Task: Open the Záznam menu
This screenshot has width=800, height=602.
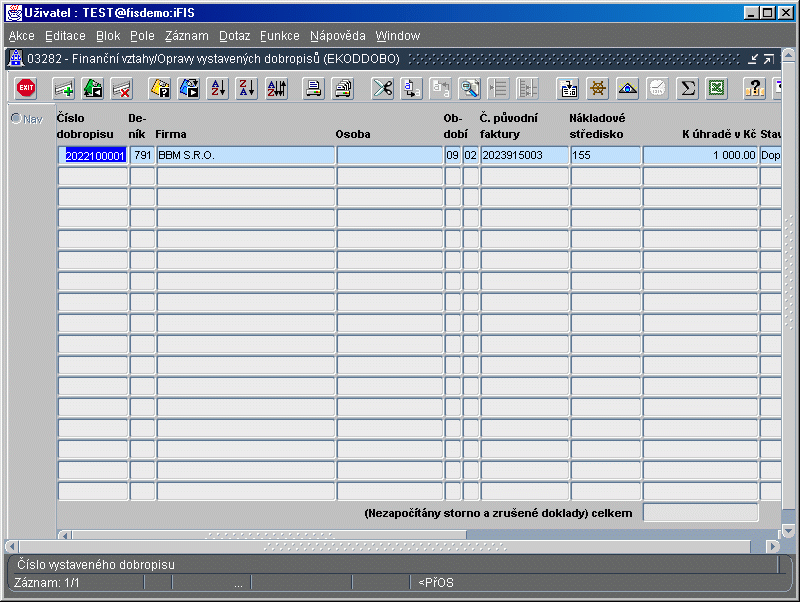Action: click(187, 36)
